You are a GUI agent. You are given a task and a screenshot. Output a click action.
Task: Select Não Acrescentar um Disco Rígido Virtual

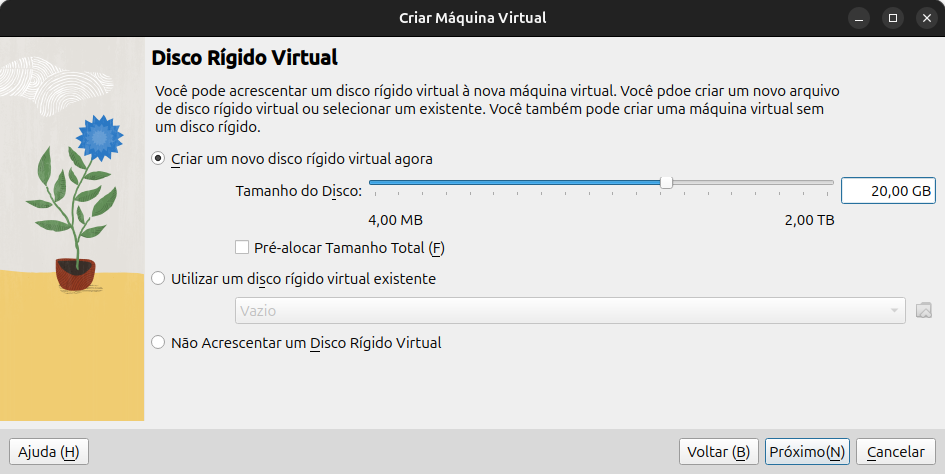[158, 343]
